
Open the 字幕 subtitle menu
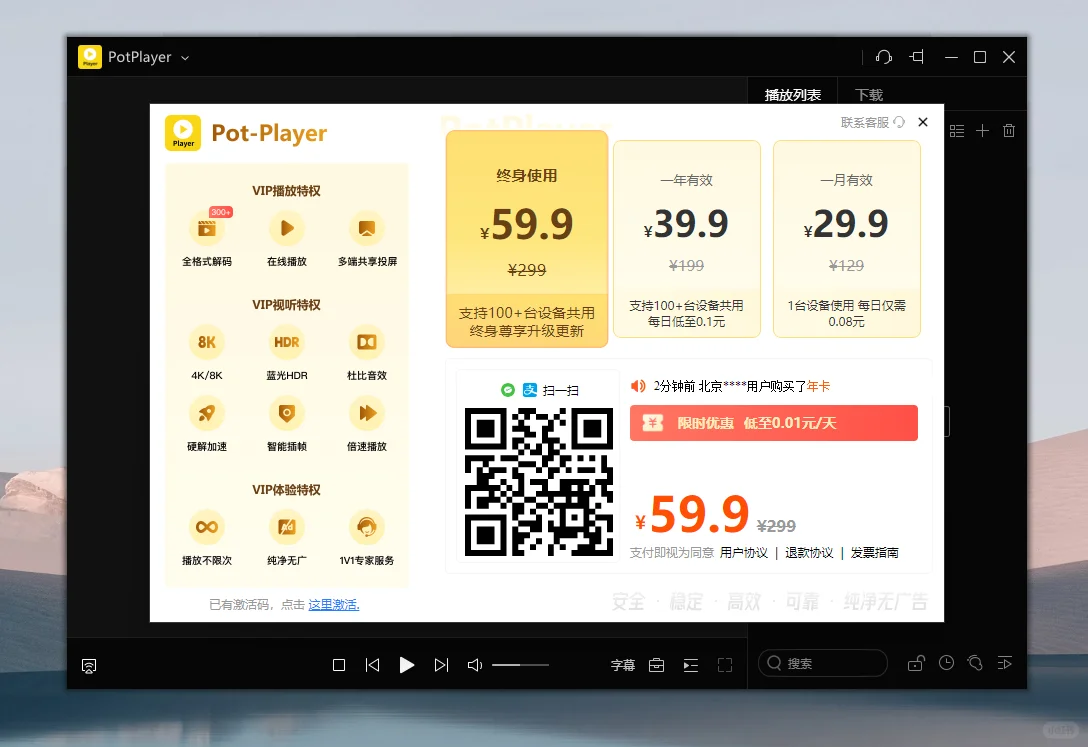tap(622, 665)
